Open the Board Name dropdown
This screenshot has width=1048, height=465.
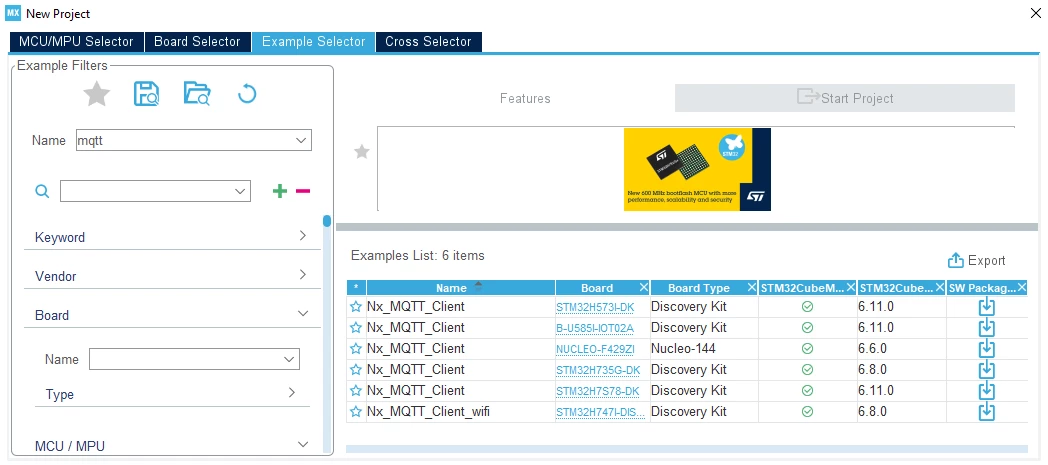(289, 359)
